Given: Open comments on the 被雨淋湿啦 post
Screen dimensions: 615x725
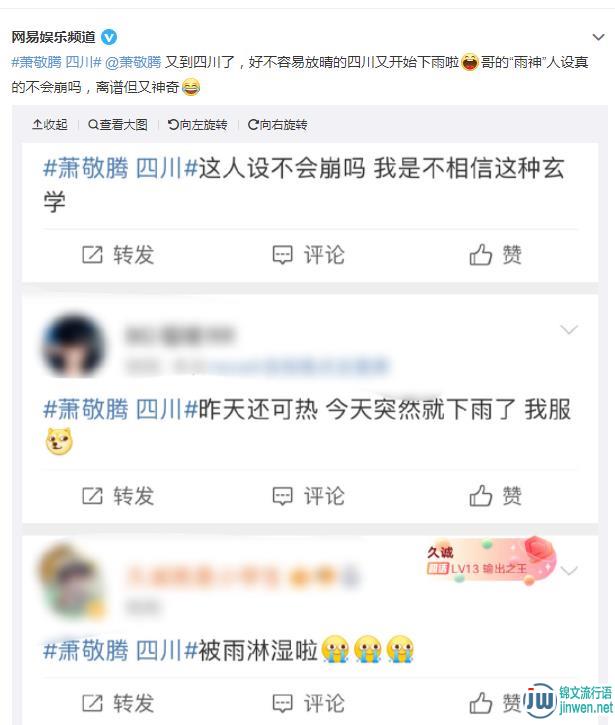Looking at the screenshot, I should (x=308, y=703).
